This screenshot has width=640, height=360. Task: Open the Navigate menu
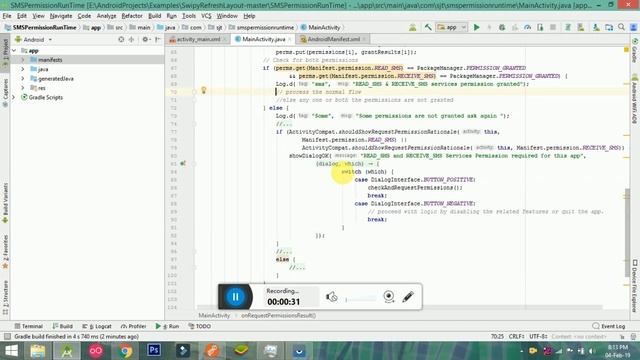click(61, 16)
